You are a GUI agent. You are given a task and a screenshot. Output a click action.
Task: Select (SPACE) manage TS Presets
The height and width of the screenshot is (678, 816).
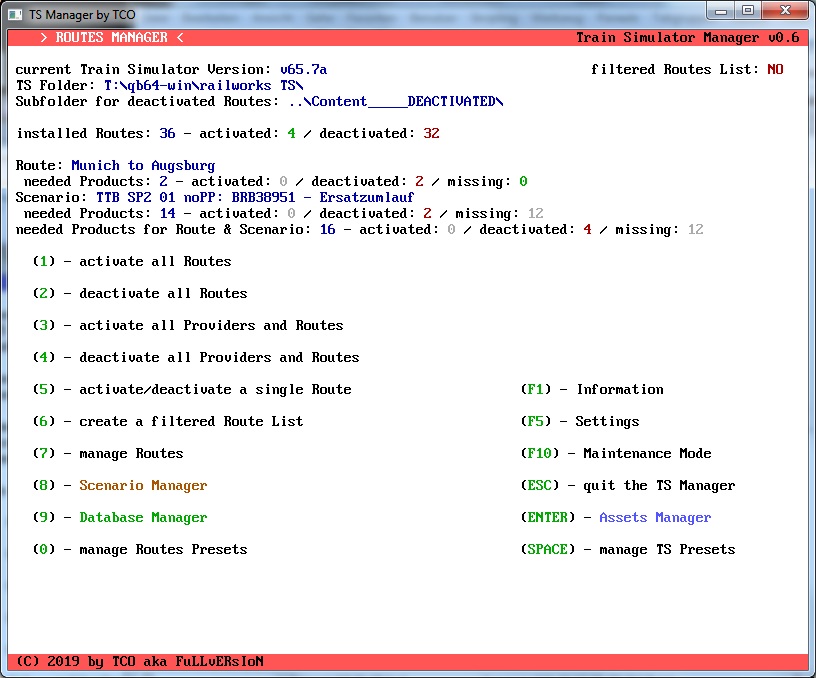point(628,549)
